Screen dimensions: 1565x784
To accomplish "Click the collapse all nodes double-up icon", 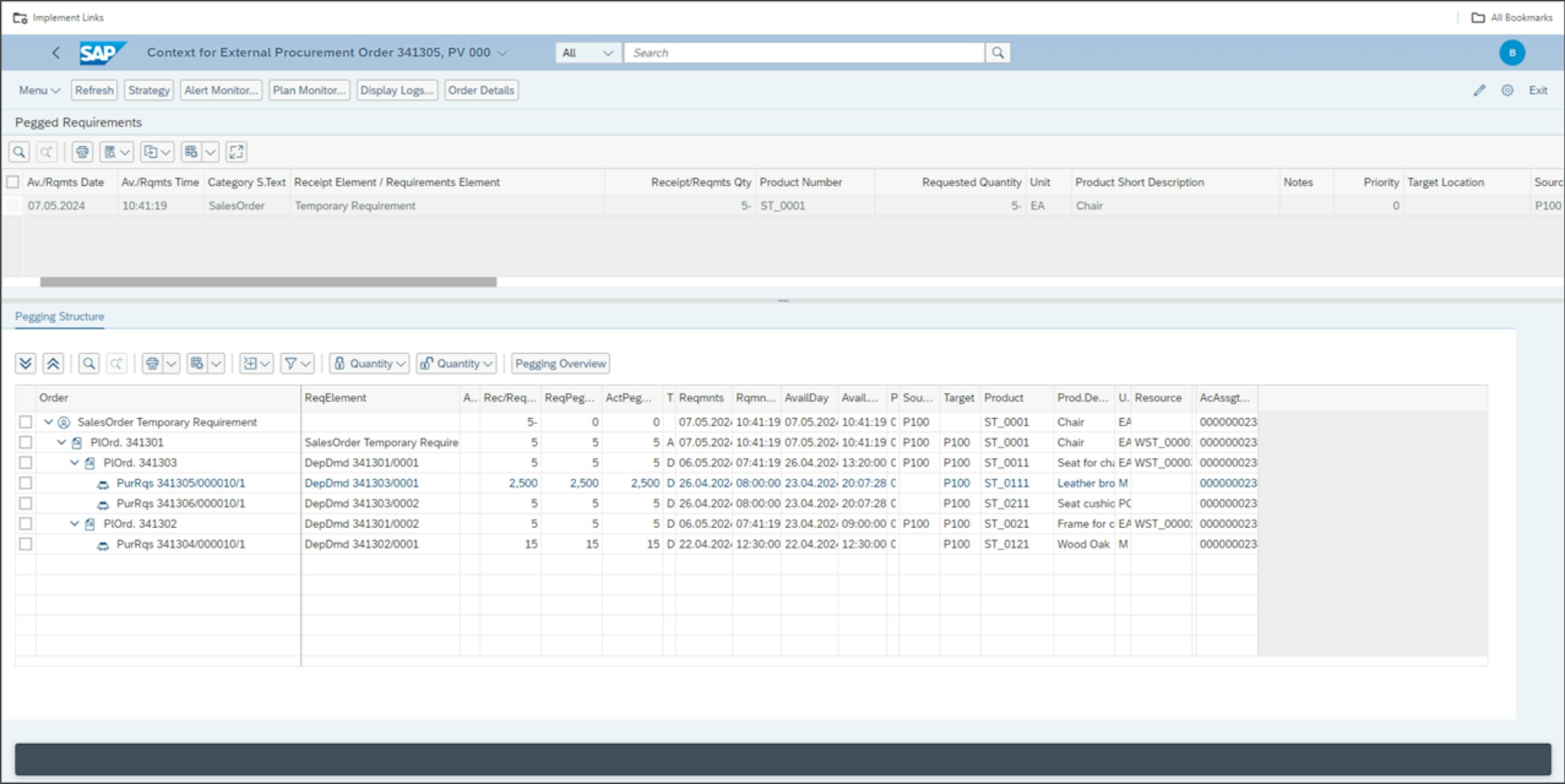I will (x=53, y=364).
